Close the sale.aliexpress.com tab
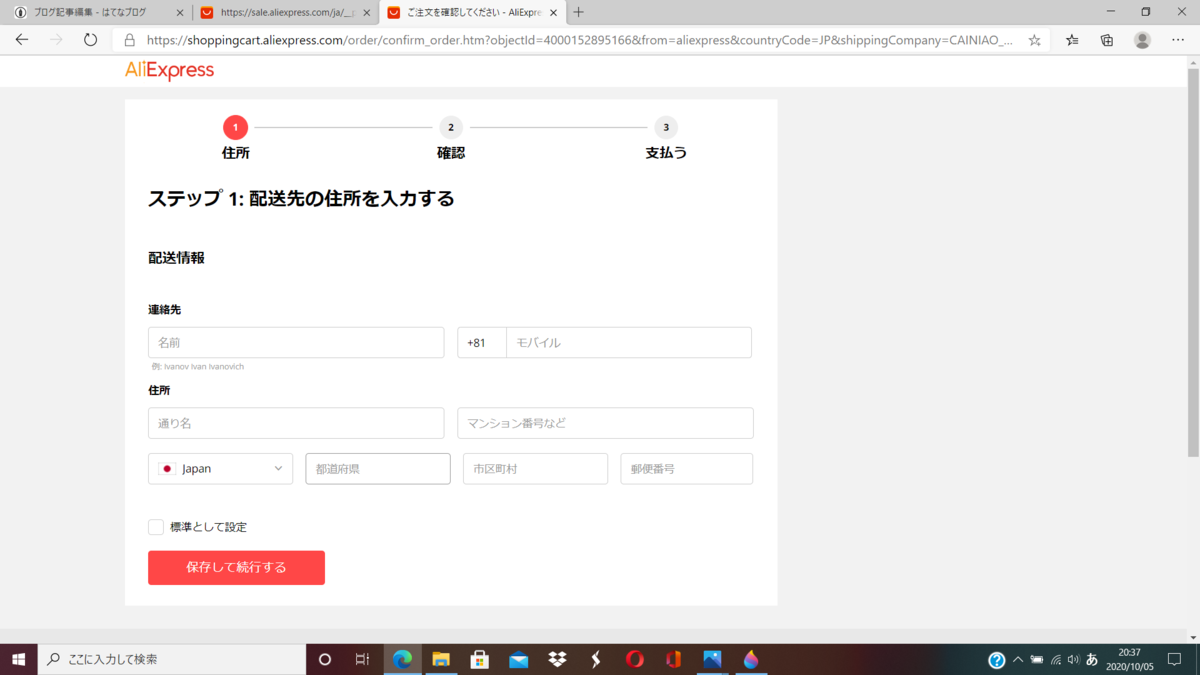The height and width of the screenshot is (675, 1200). click(366, 12)
